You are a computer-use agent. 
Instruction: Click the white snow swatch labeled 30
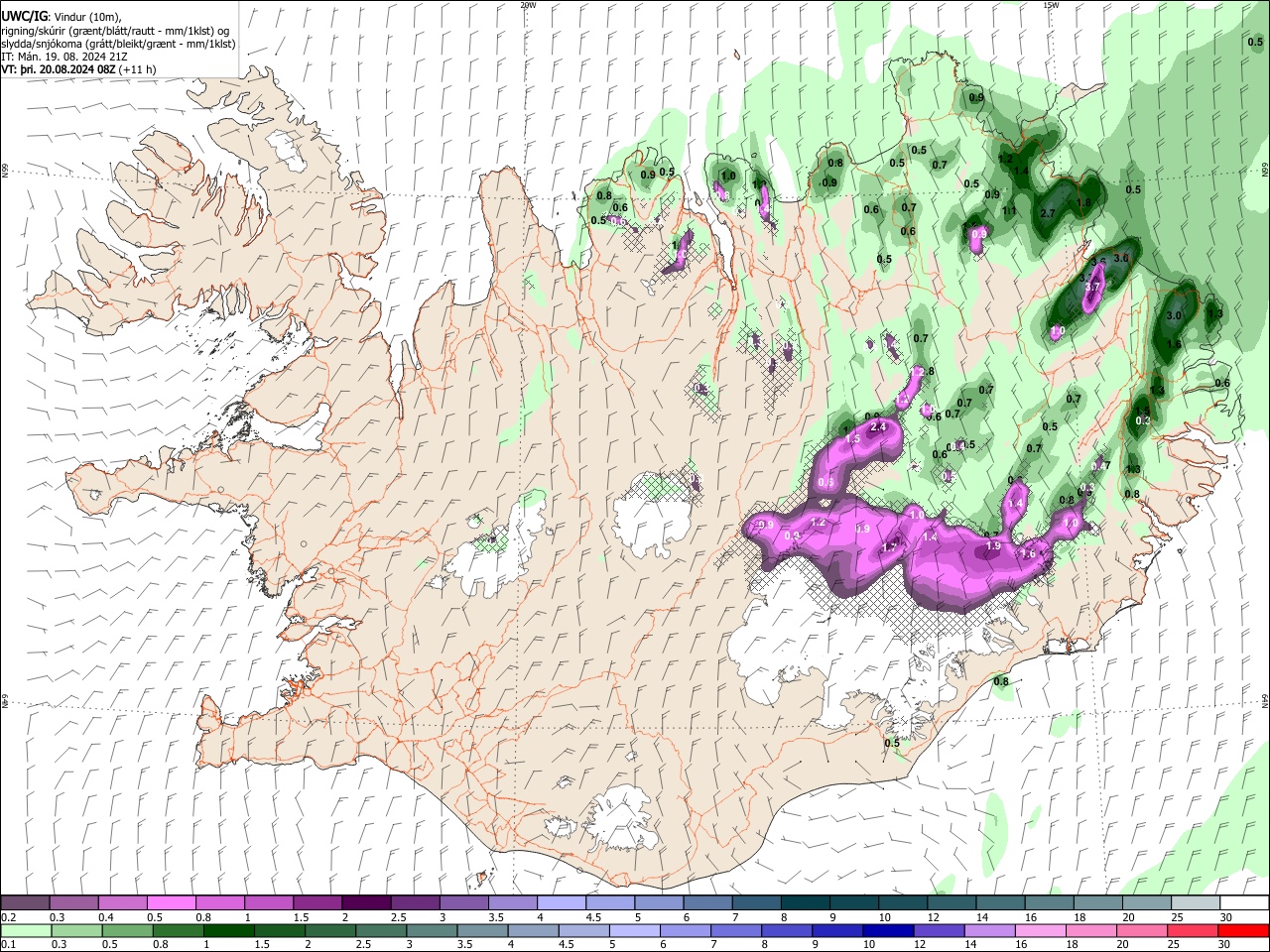tap(1244, 903)
